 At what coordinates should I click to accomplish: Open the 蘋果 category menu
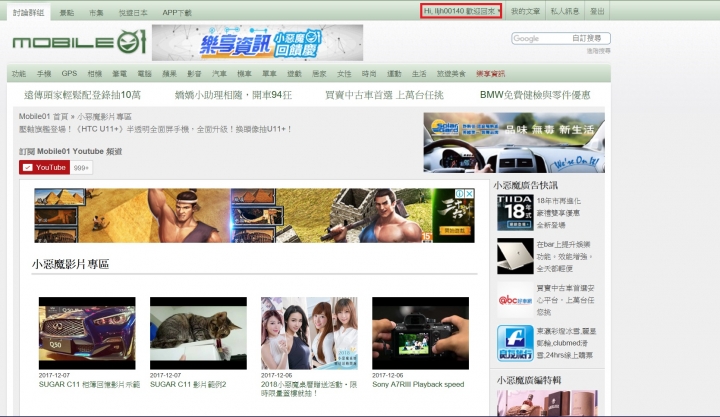pos(169,73)
